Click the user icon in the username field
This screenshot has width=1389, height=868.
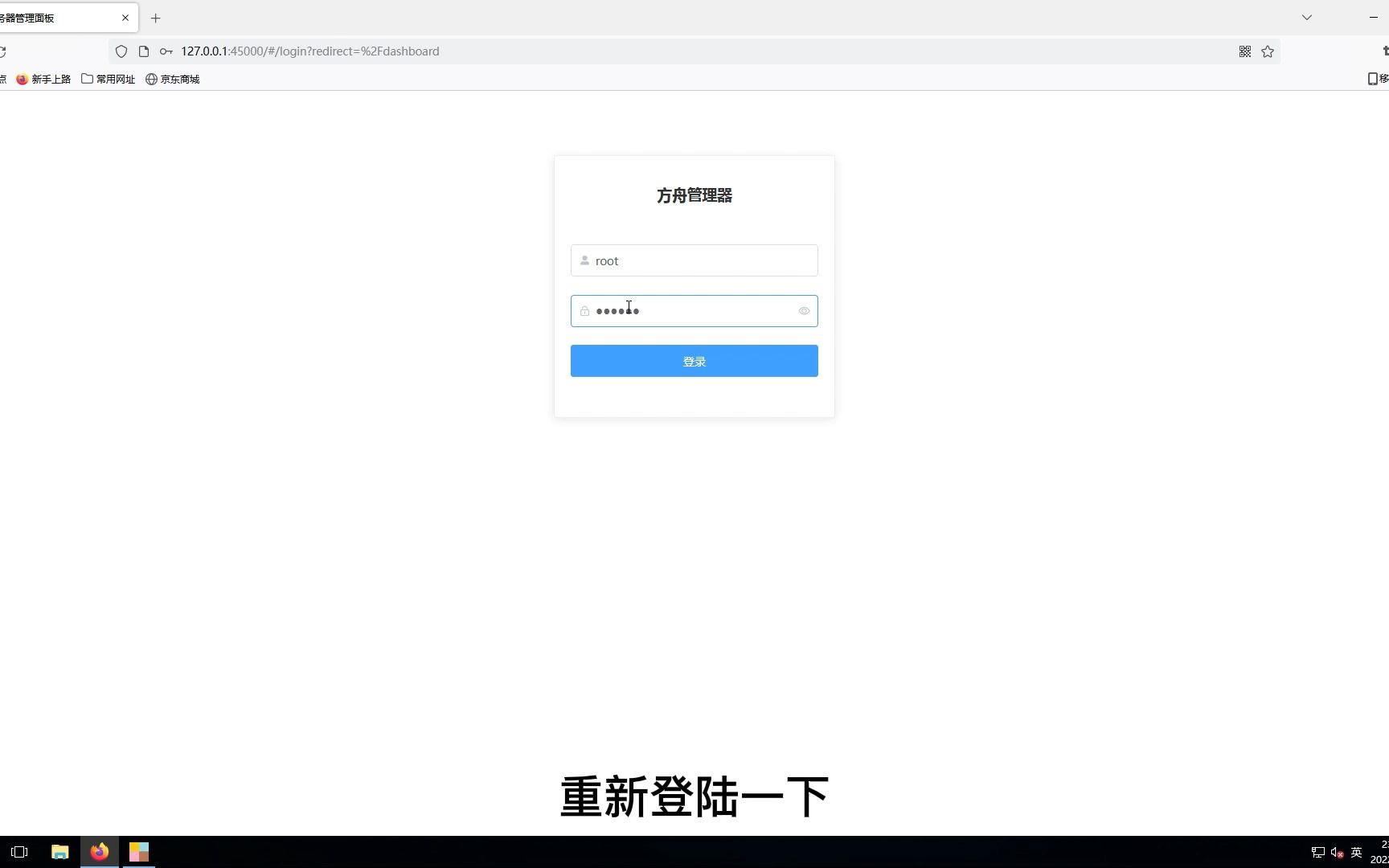[x=584, y=260]
